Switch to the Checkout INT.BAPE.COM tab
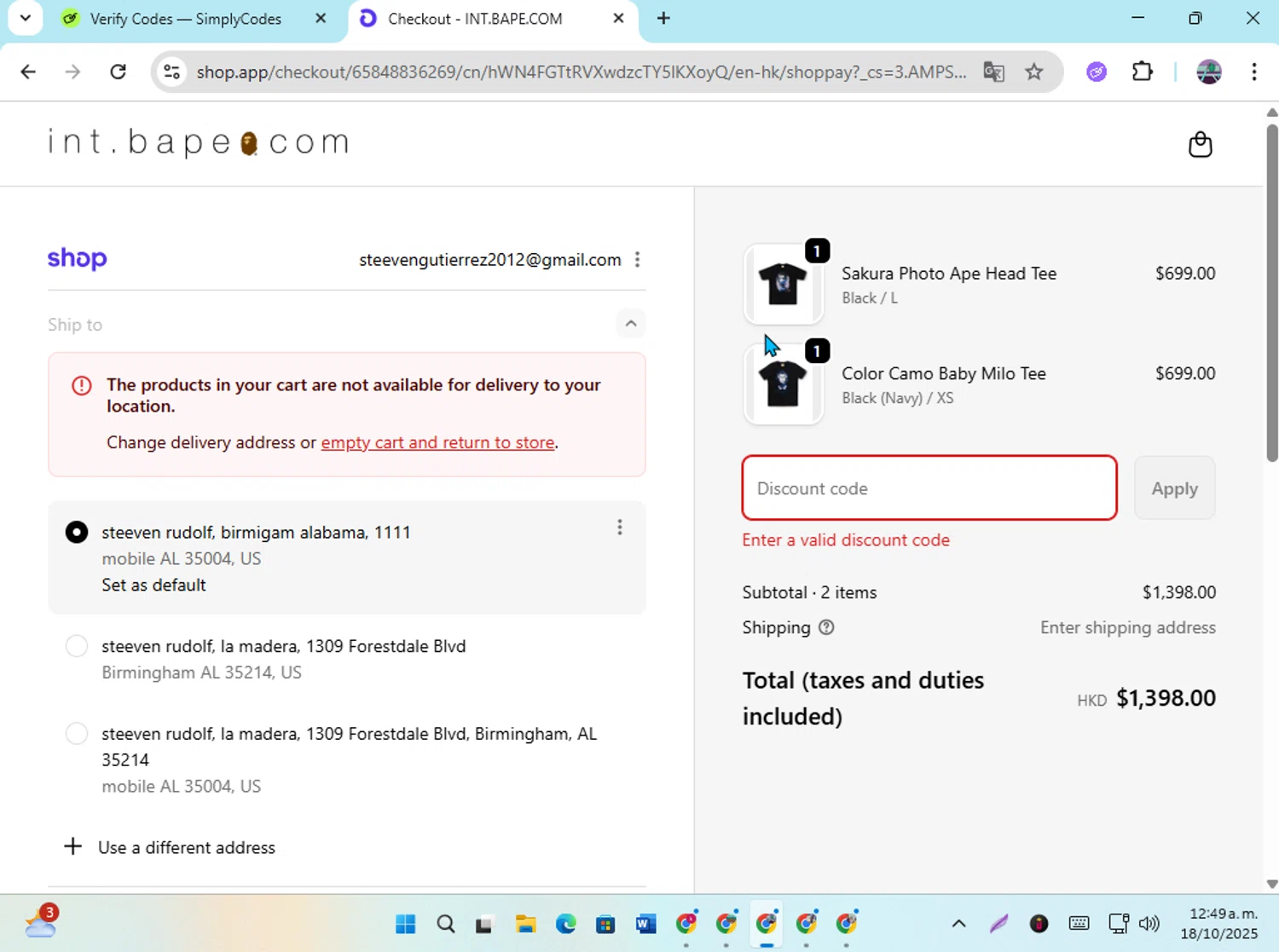This screenshot has height=952, width=1279. pyautogui.click(x=474, y=19)
